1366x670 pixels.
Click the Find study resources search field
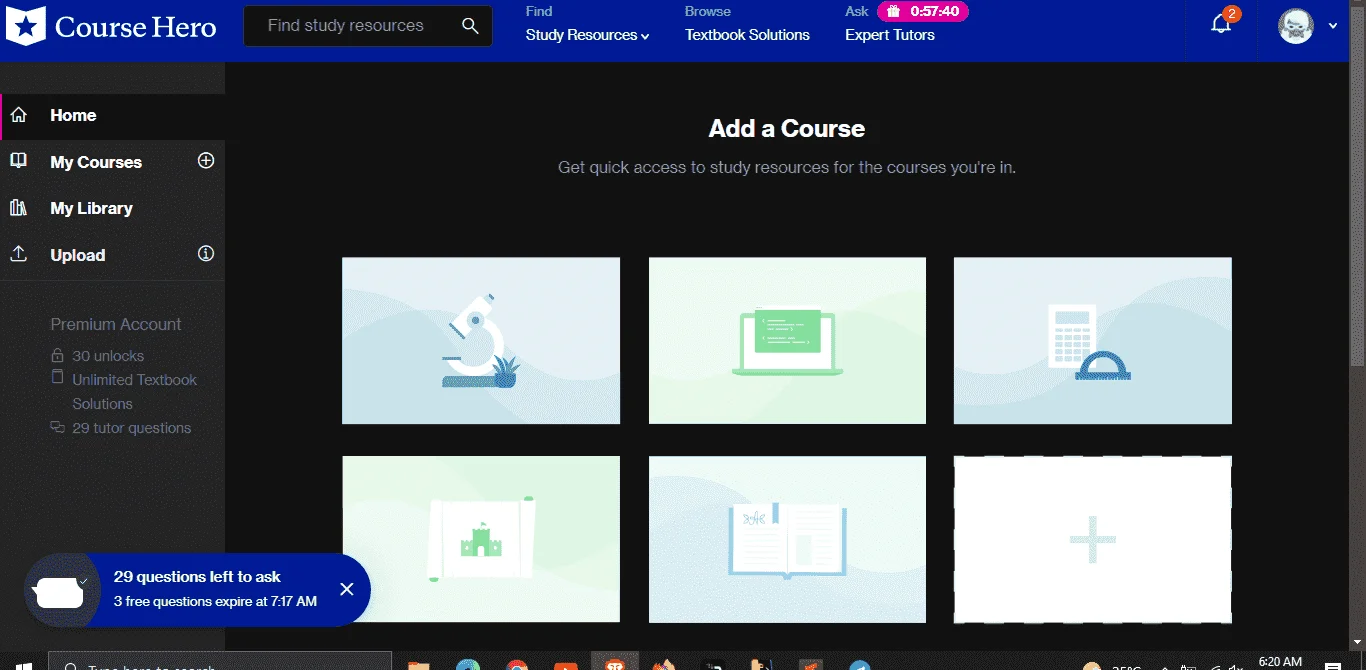367,26
